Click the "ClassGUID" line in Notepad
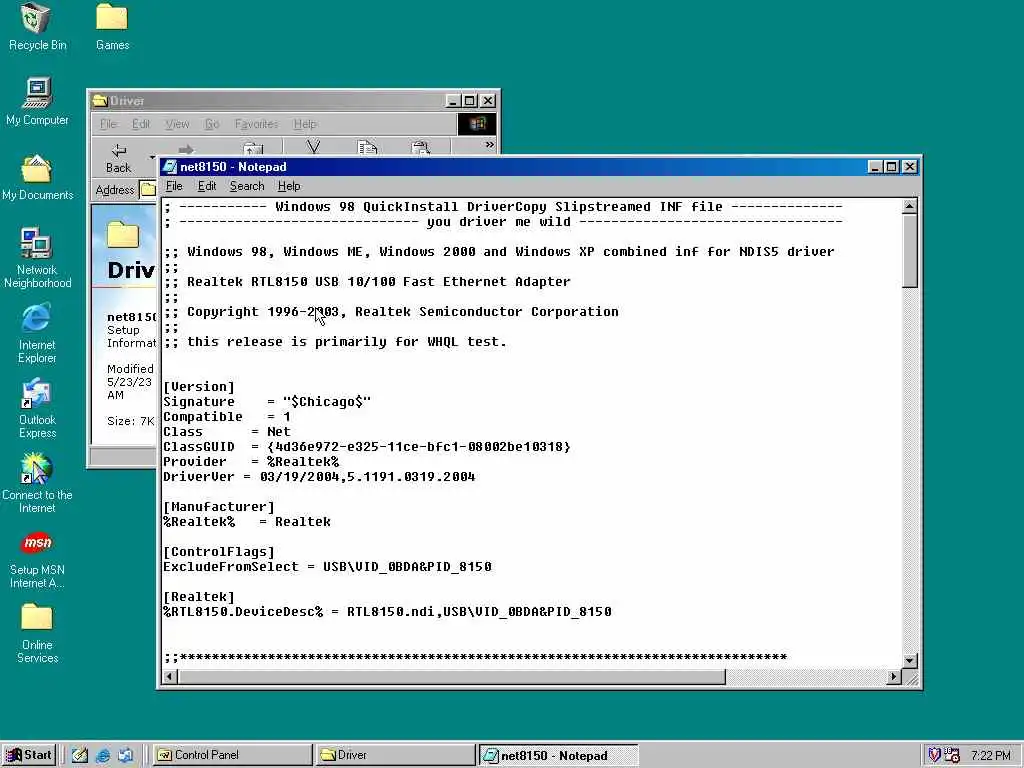This screenshot has height=768, width=1024. click(x=367, y=447)
